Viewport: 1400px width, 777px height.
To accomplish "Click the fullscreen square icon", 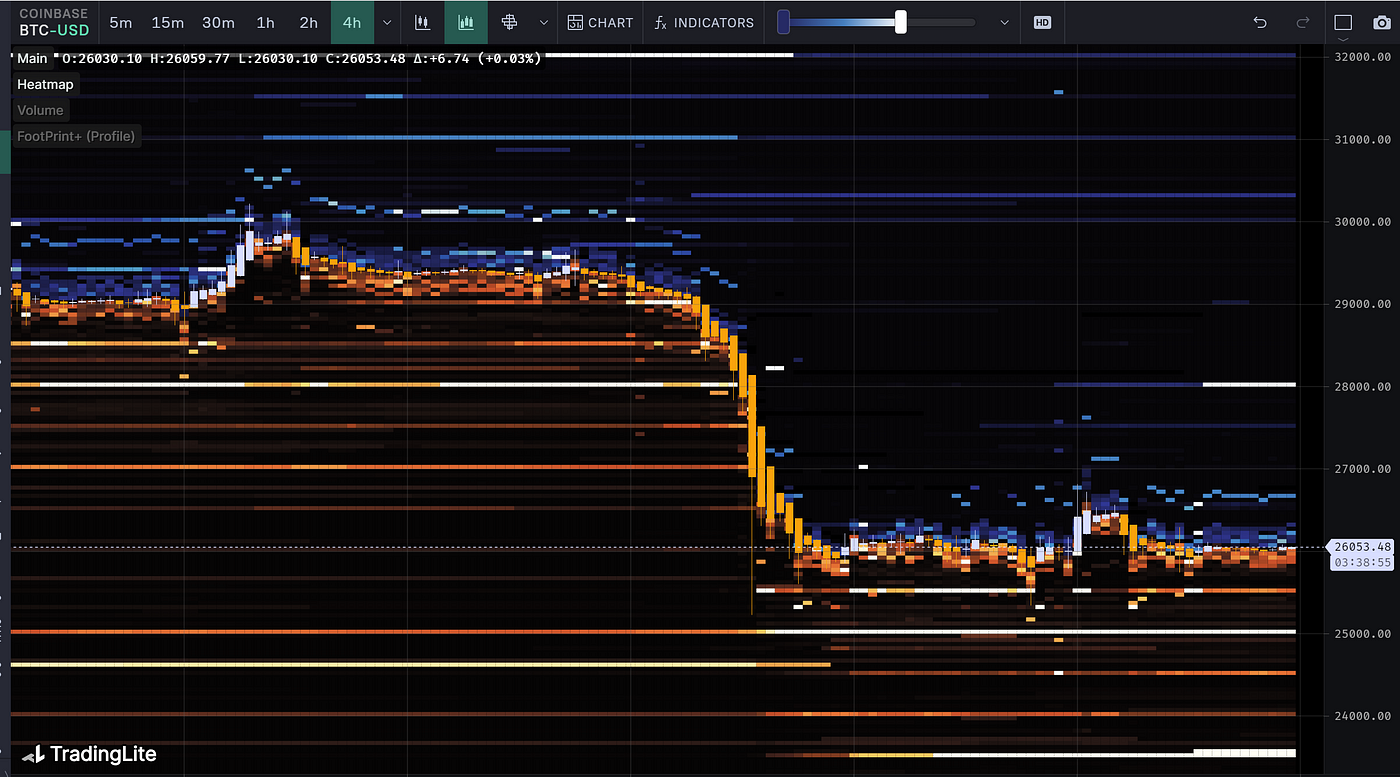I will (x=1343, y=22).
